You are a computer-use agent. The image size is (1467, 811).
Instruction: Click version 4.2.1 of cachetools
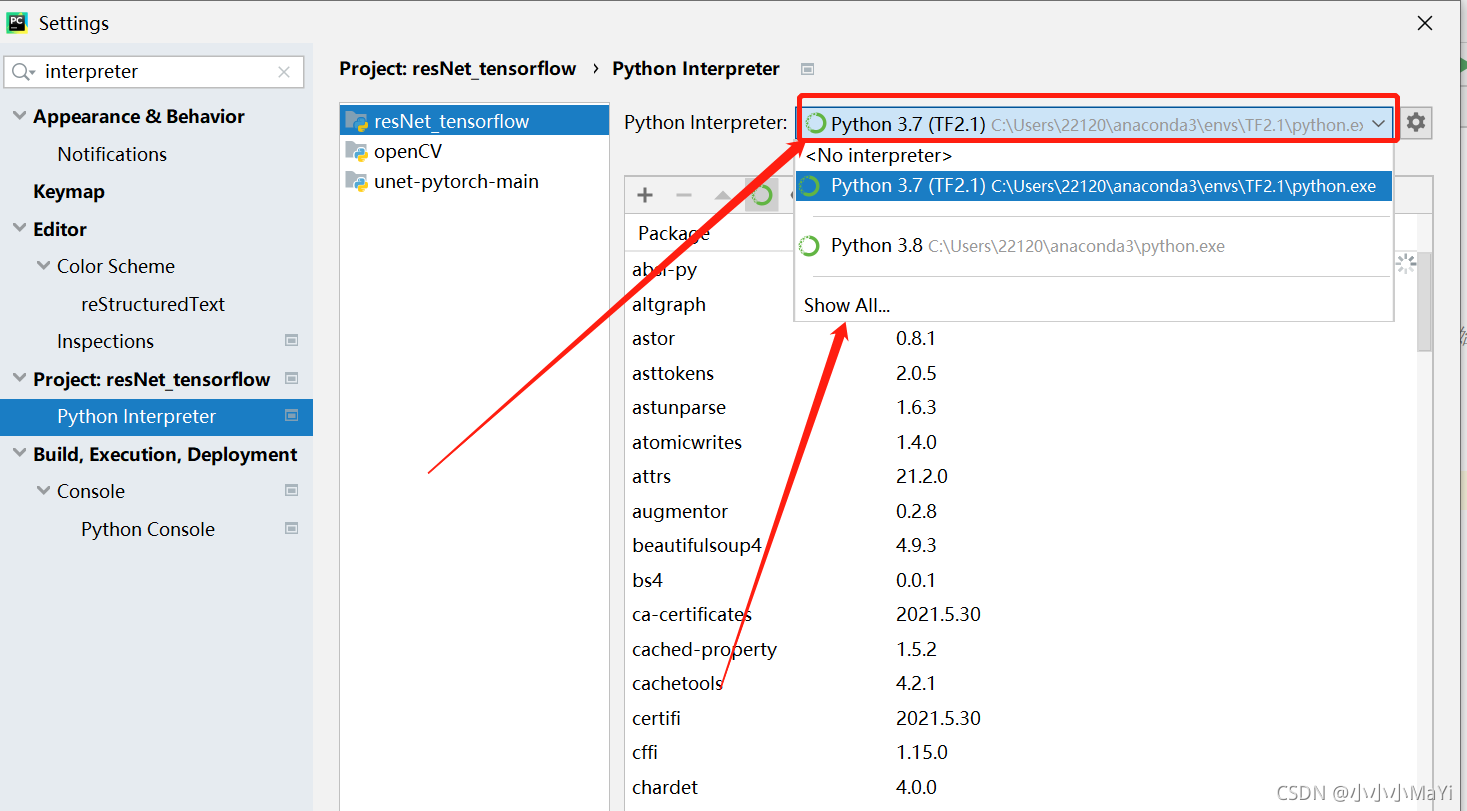pos(916,684)
